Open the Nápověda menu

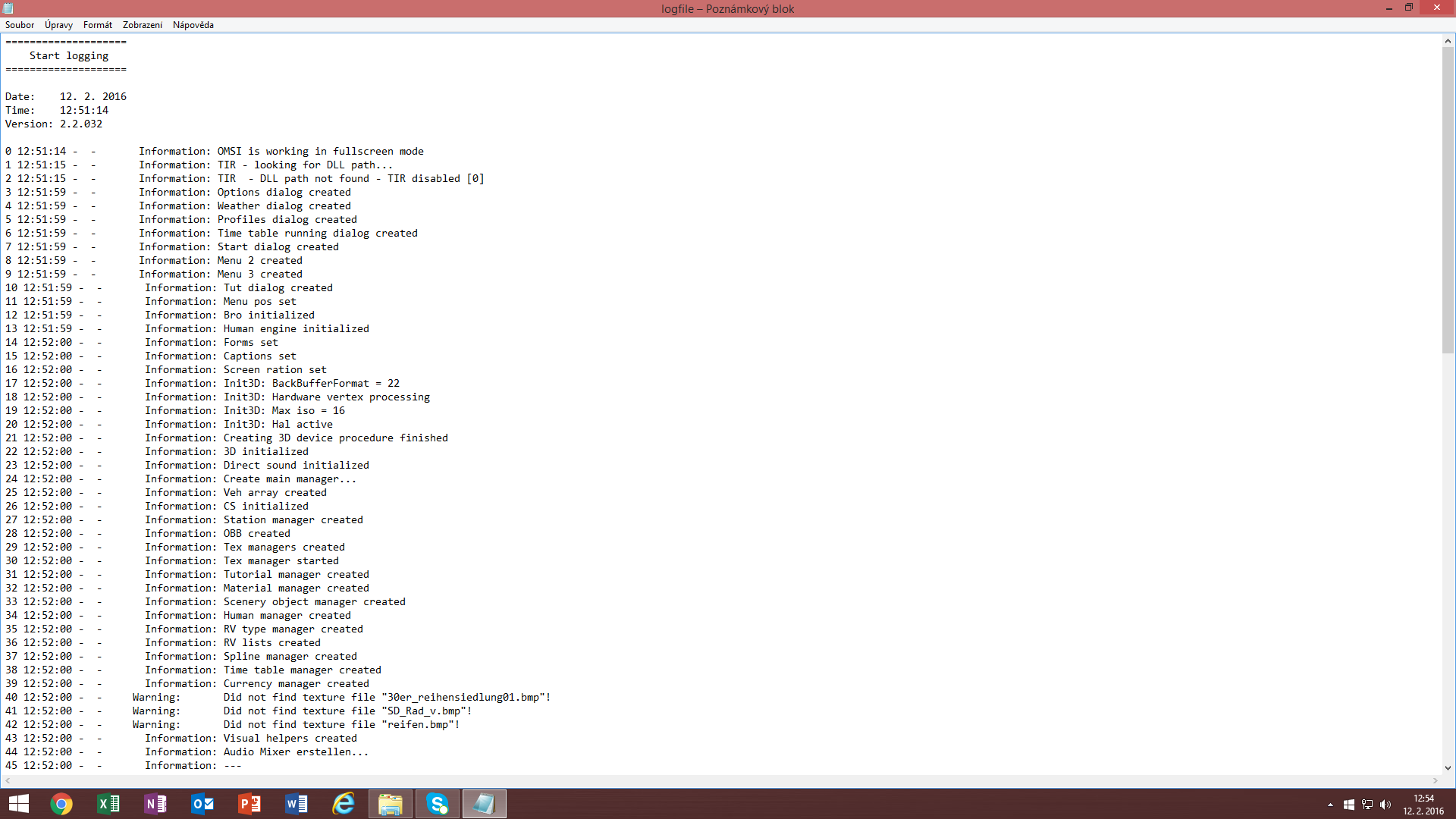coord(193,25)
